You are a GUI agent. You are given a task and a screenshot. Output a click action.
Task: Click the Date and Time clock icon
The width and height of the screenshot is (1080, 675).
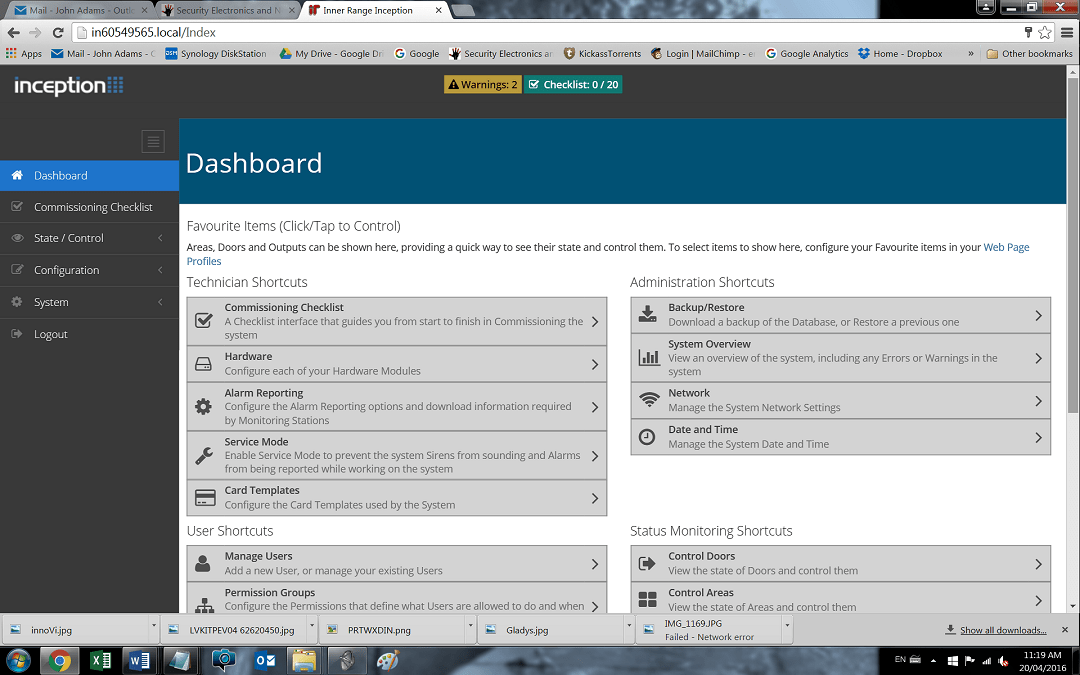point(647,437)
